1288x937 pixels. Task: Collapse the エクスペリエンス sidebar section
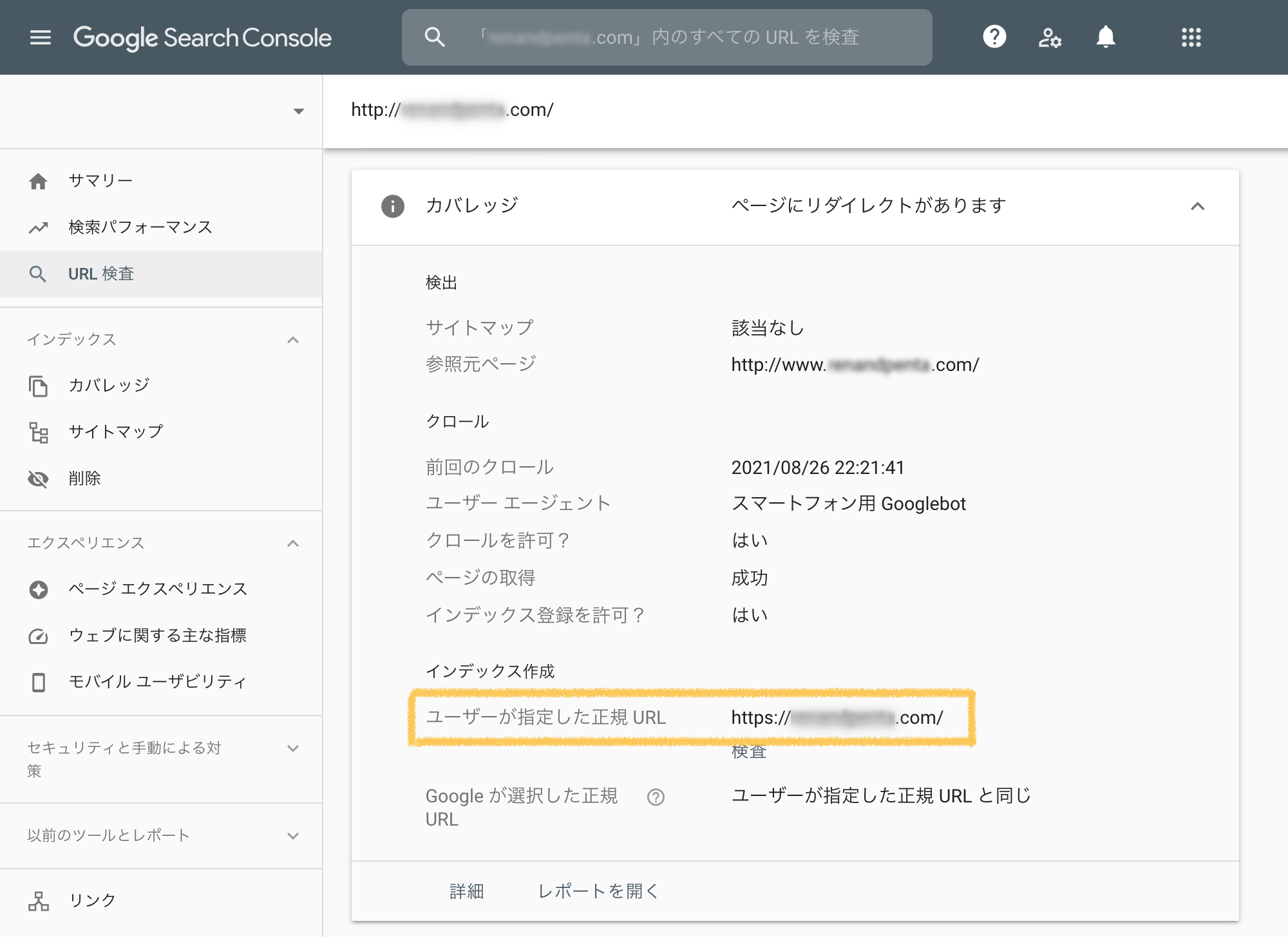pos(293,543)
